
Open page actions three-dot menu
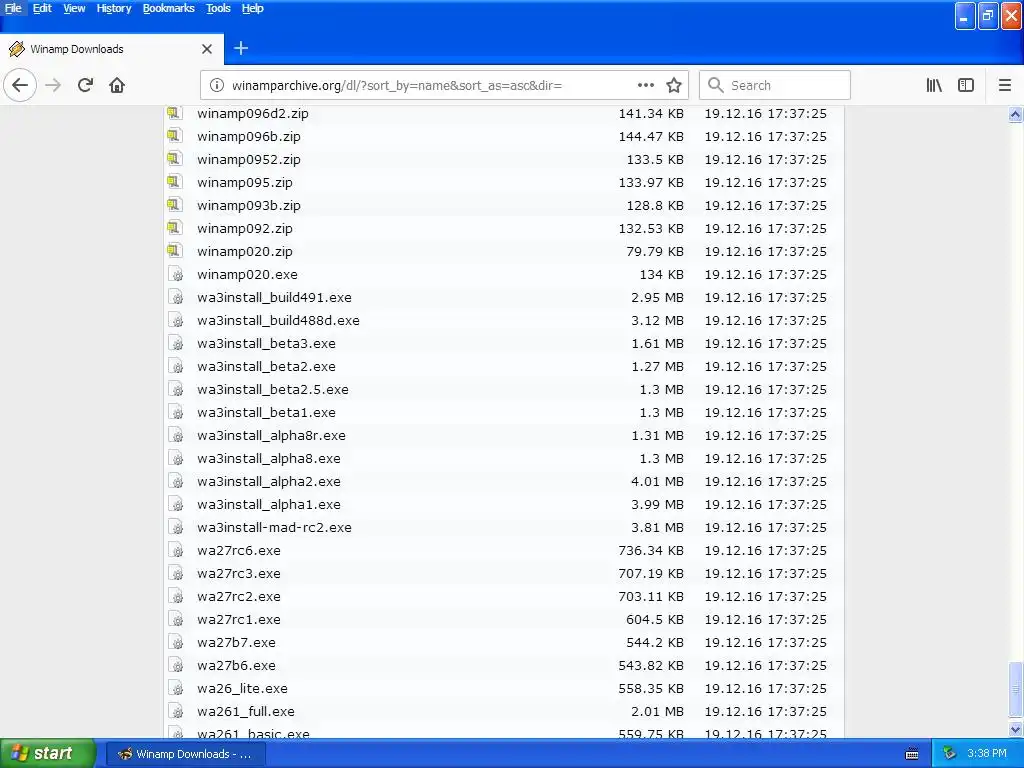(645, 85)
